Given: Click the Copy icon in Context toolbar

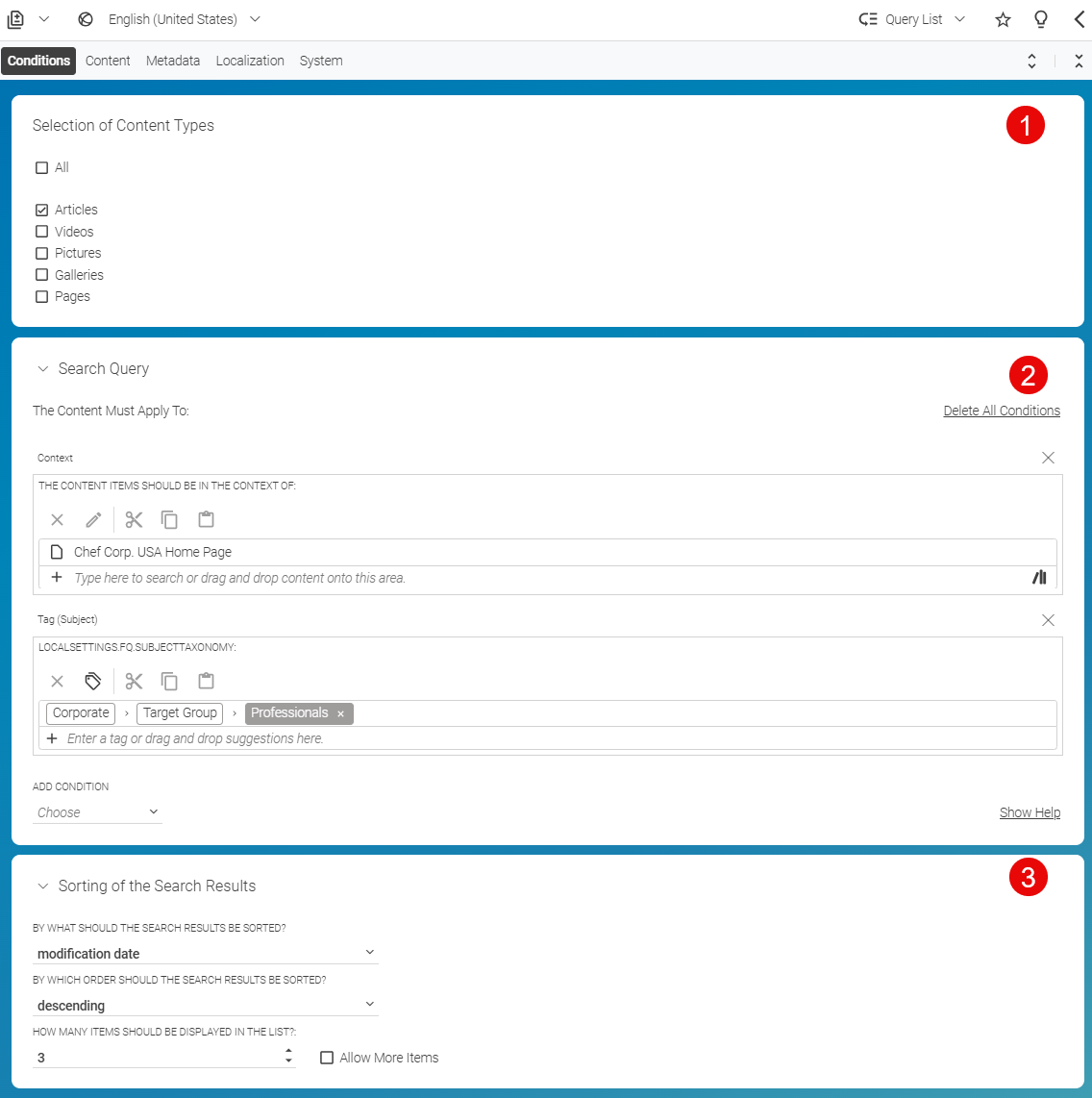Looking at the screenshot, I should pos(170,519).
